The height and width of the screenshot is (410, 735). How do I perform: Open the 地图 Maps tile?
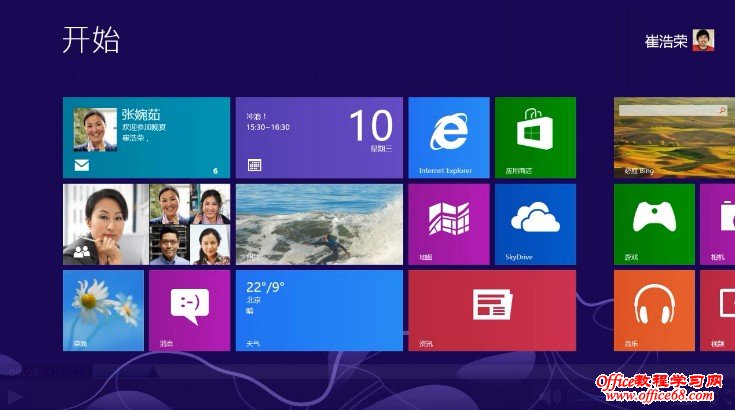(x=449, y=224)
